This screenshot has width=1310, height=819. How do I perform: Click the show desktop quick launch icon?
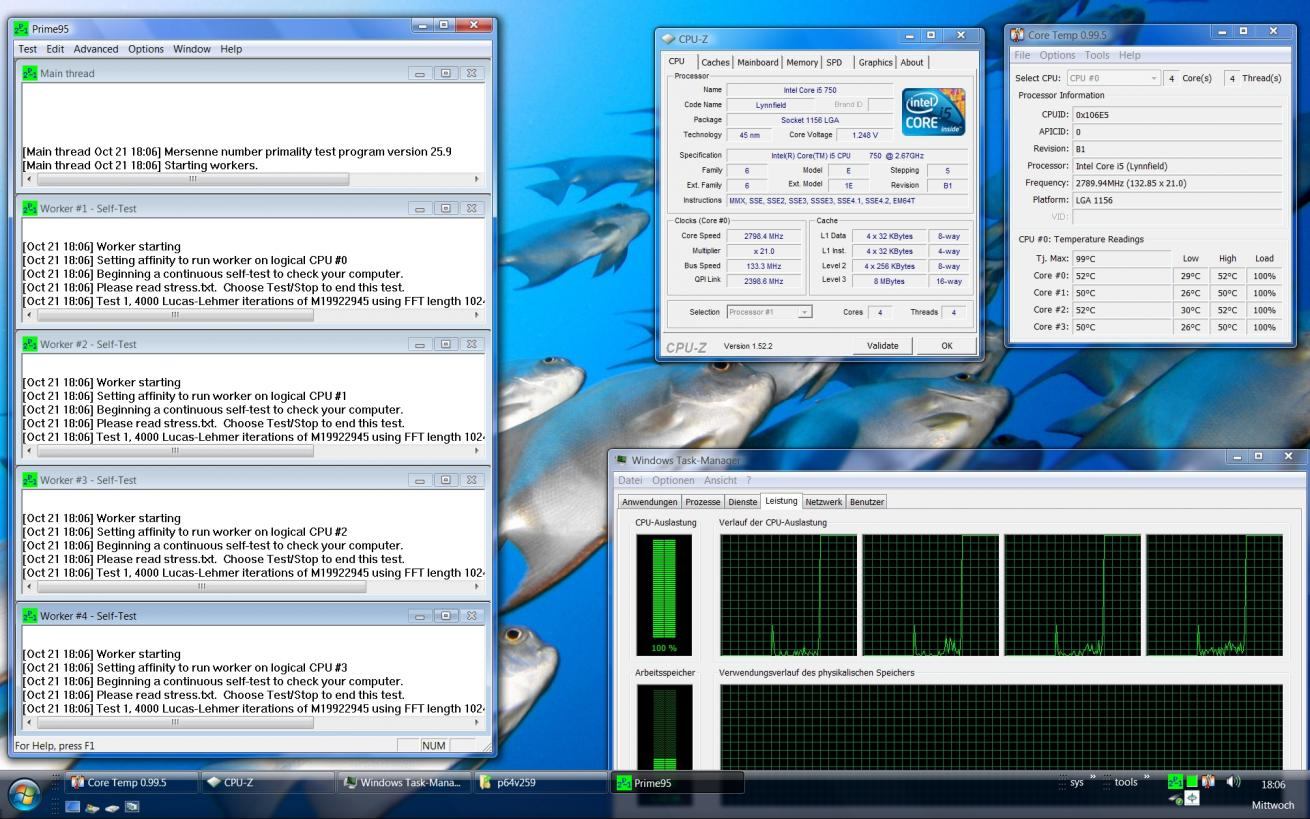click(73, 806)
